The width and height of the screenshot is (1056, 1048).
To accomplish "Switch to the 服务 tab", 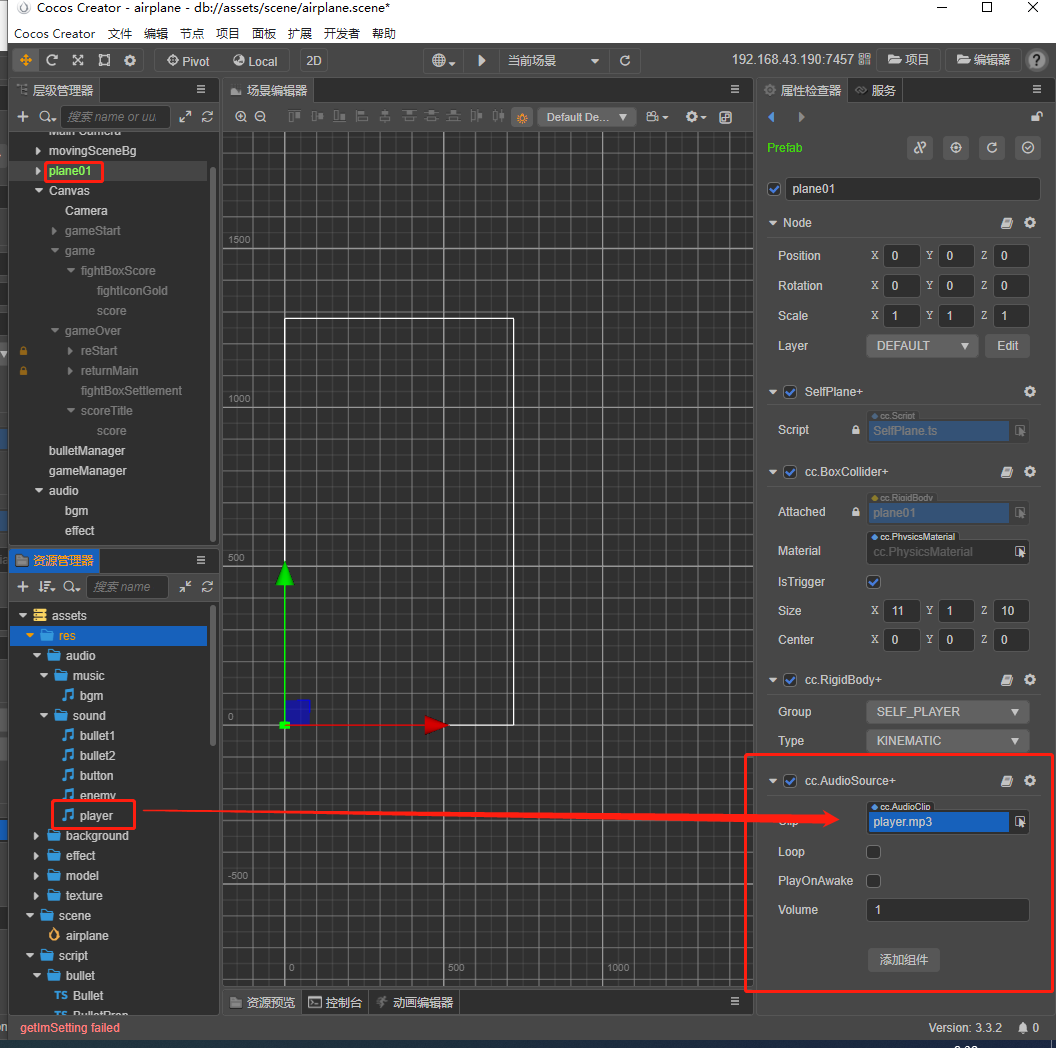I will pyautogui.click(x=876, y=90).
